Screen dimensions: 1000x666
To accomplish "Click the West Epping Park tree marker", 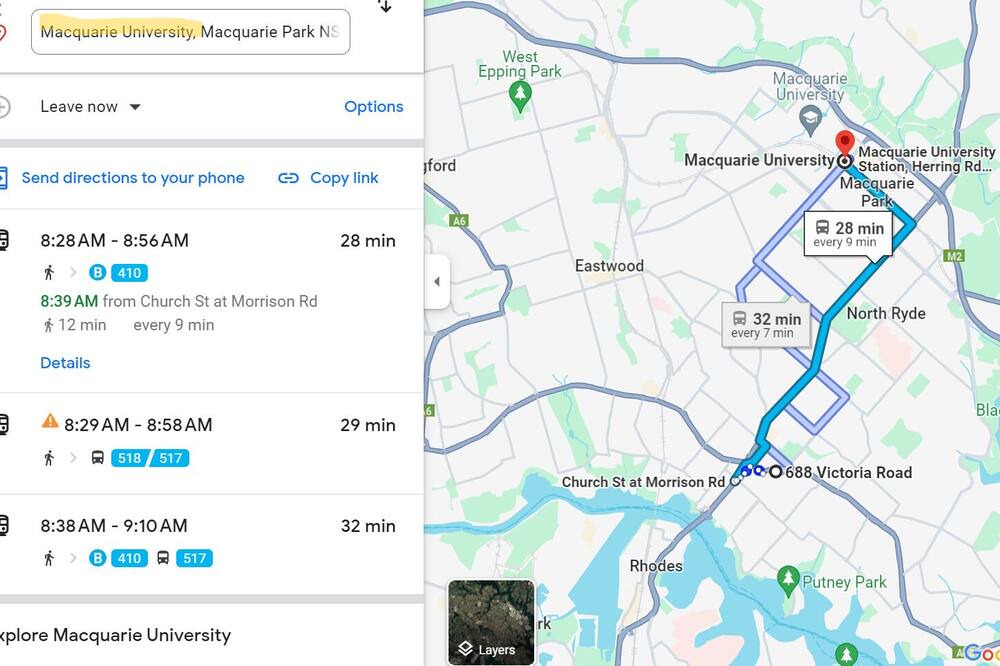I will pyautogui.click(x=520, y=98).
